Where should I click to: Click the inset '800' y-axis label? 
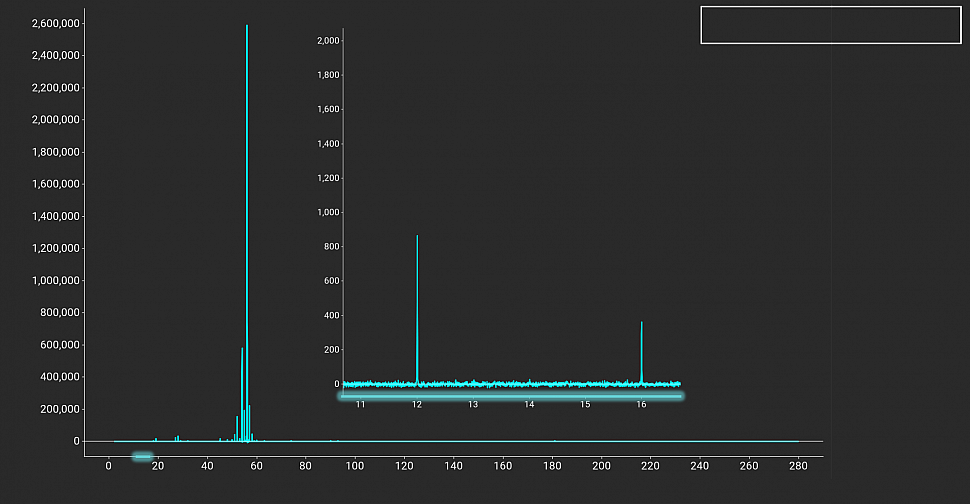332,247
